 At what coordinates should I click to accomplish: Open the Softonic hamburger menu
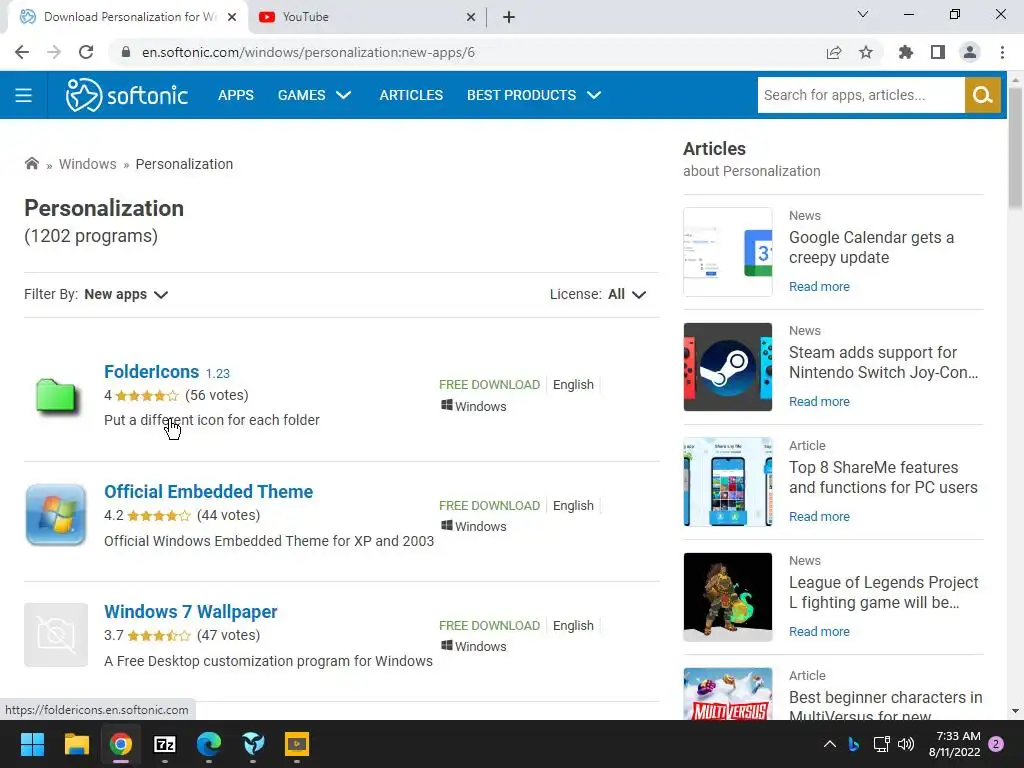[x=24, y=95]
